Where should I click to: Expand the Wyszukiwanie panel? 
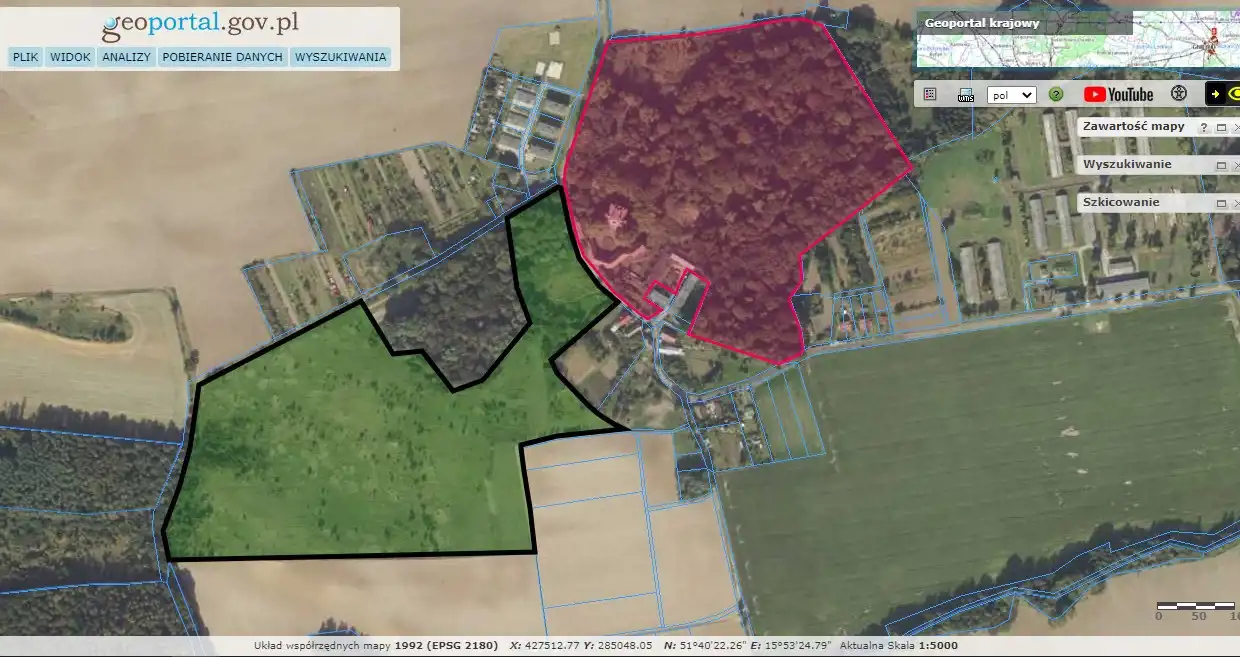(1221, 165)
